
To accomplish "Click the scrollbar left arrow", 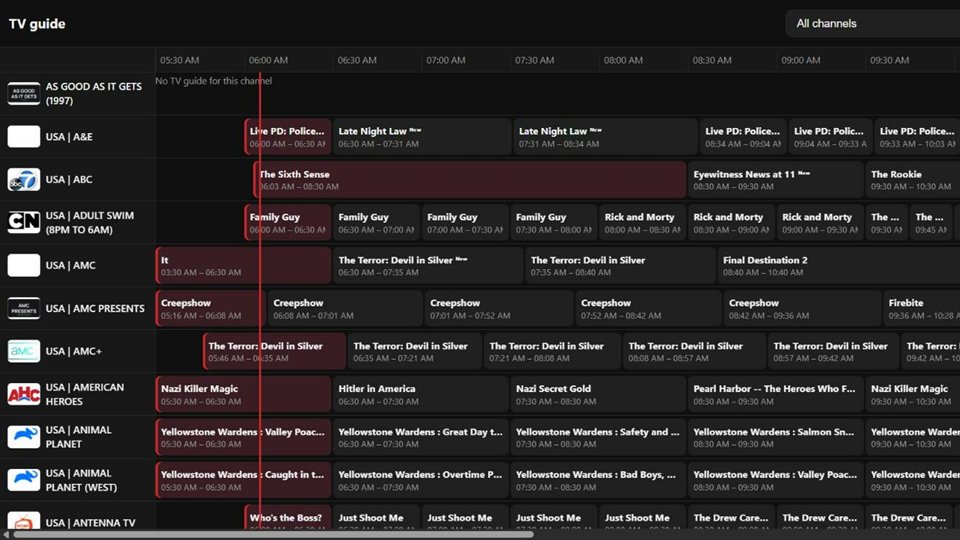I will point(6,535).
